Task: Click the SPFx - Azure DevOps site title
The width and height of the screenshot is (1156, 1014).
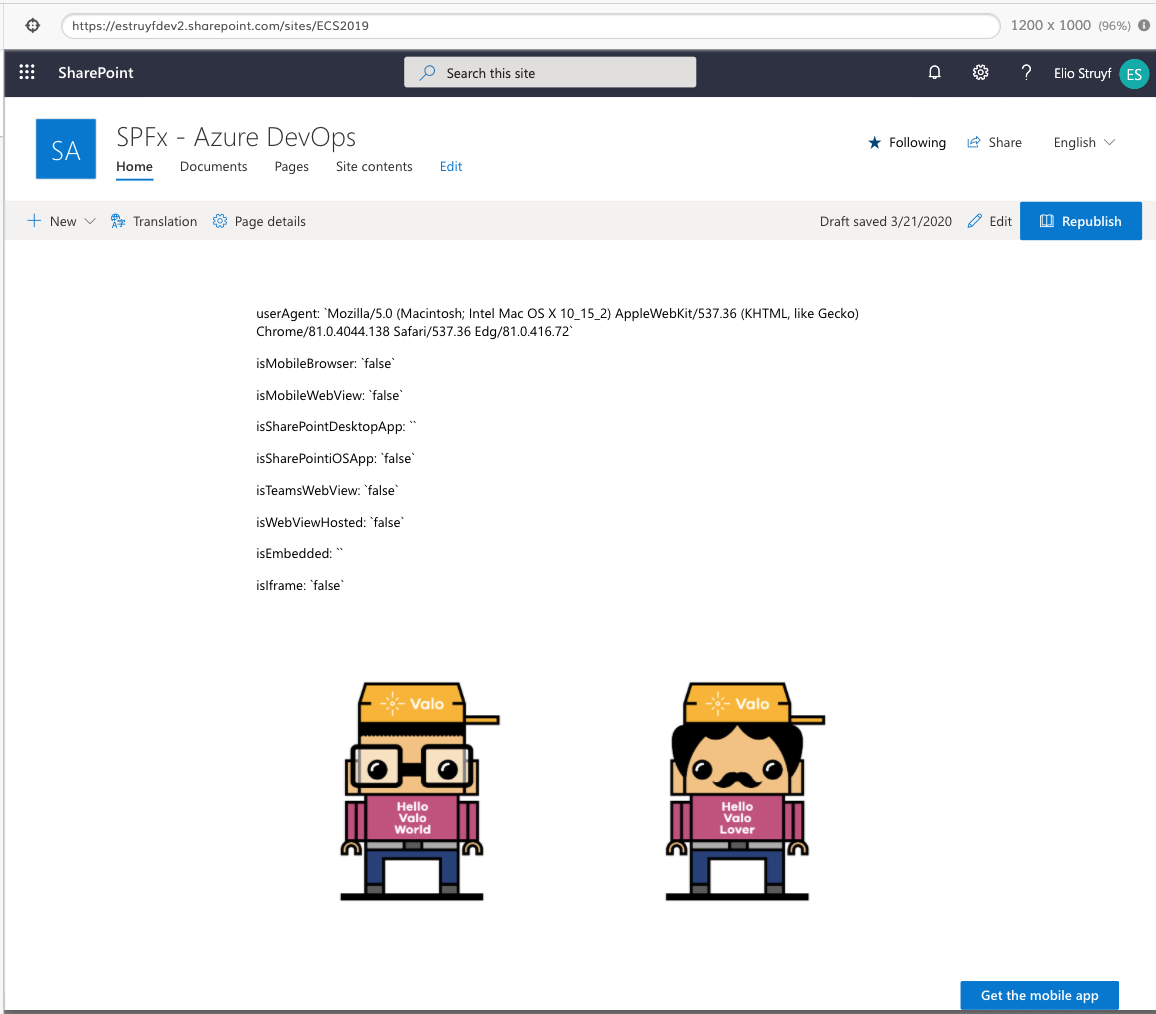Action: pyautogui.click(x=236, y=137)
